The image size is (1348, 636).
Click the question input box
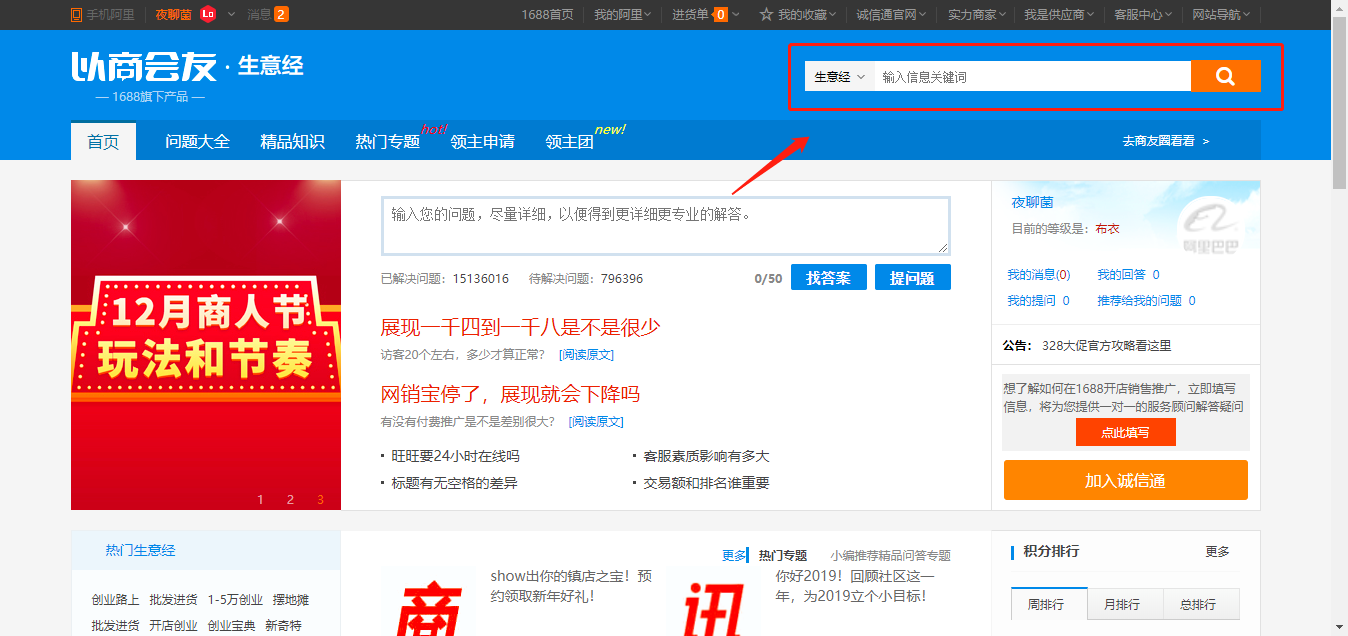[664, 225]
